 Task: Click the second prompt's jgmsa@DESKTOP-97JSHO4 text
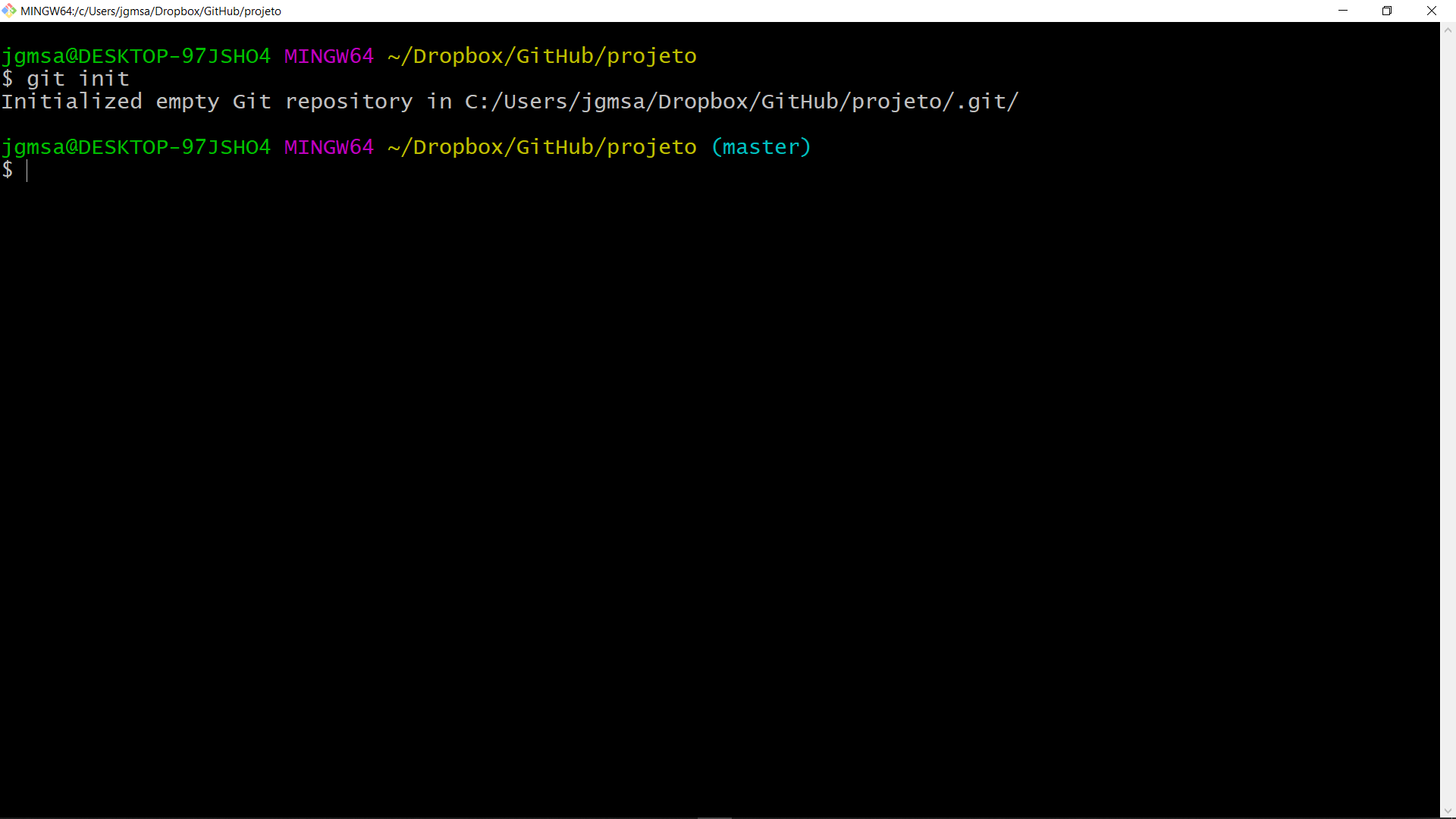pyautogui.click(x=136, y=147)
